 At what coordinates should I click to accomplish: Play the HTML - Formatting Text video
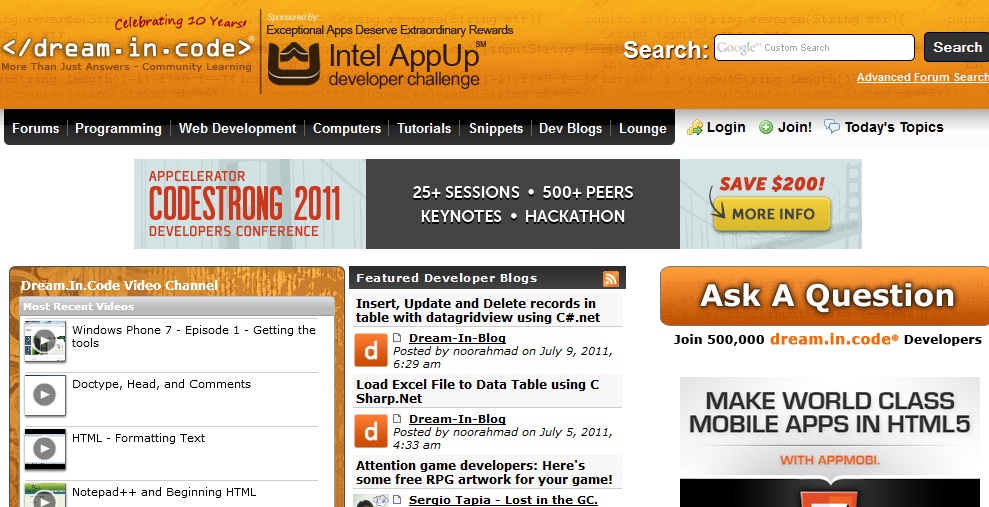coord(45,450)
